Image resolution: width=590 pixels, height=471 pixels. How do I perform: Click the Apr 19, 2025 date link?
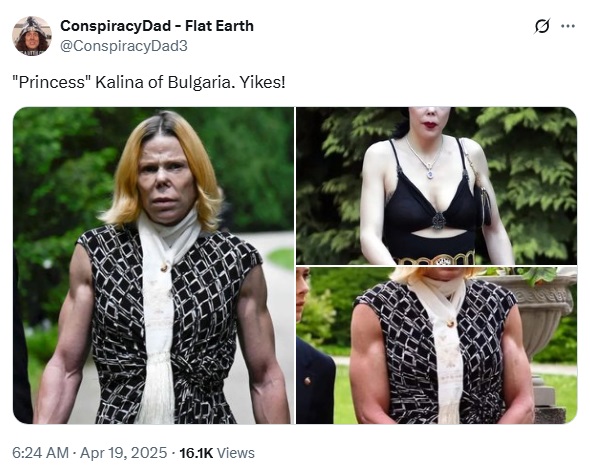point(123,453)
